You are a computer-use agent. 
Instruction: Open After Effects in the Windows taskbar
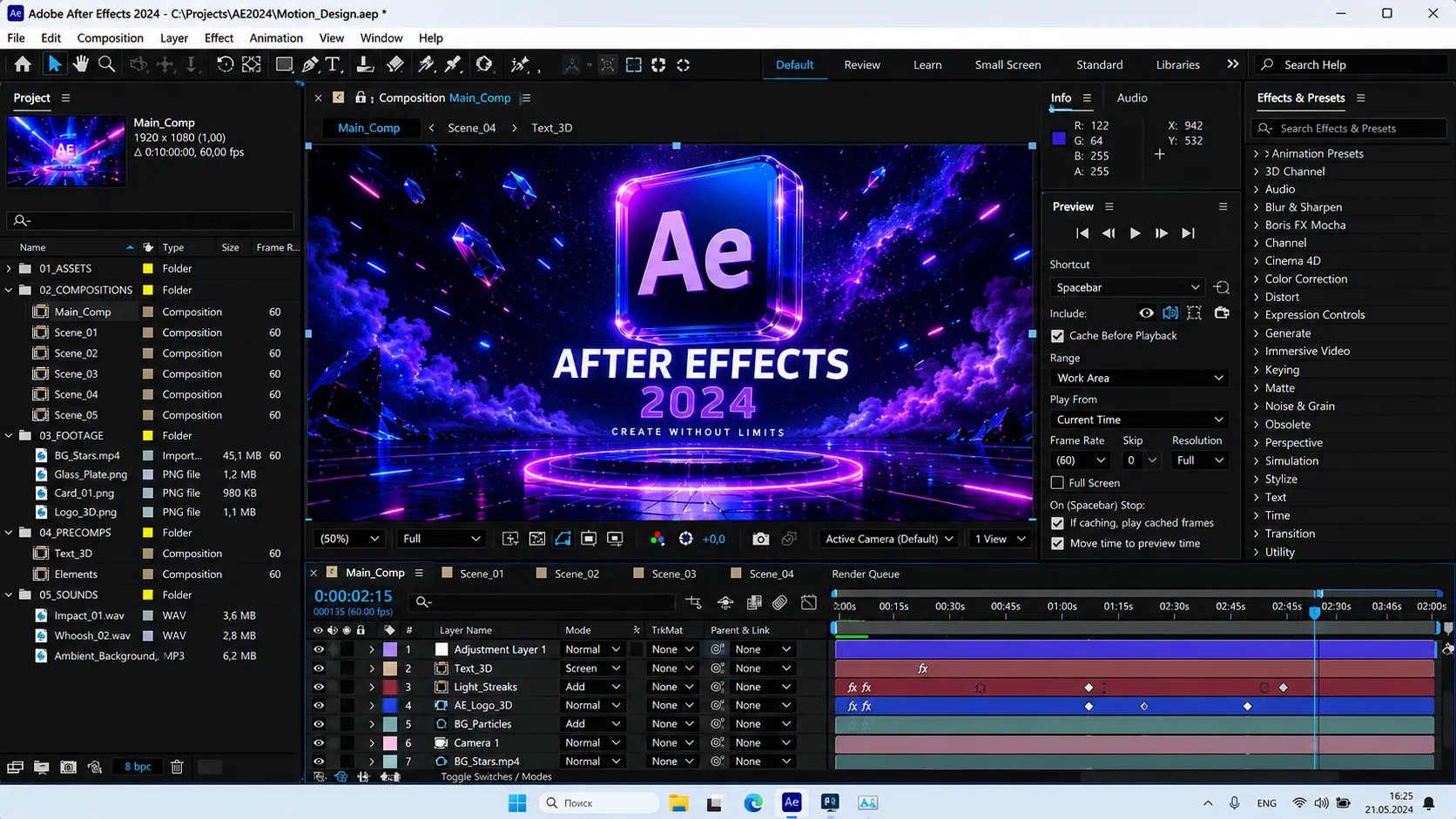[791, 802]
